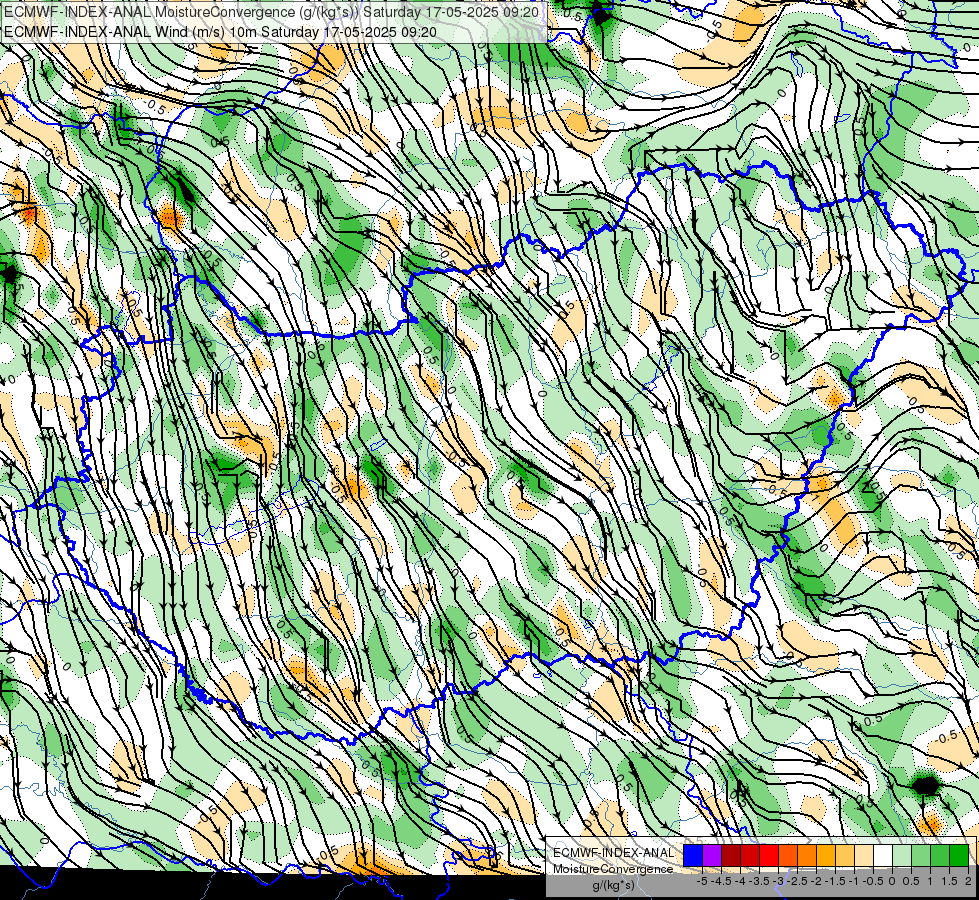The height and width of the screenshot is (900, 979).
Task: Click the medium green swatch between 1 and 1.5
Action: pos(940,856)
